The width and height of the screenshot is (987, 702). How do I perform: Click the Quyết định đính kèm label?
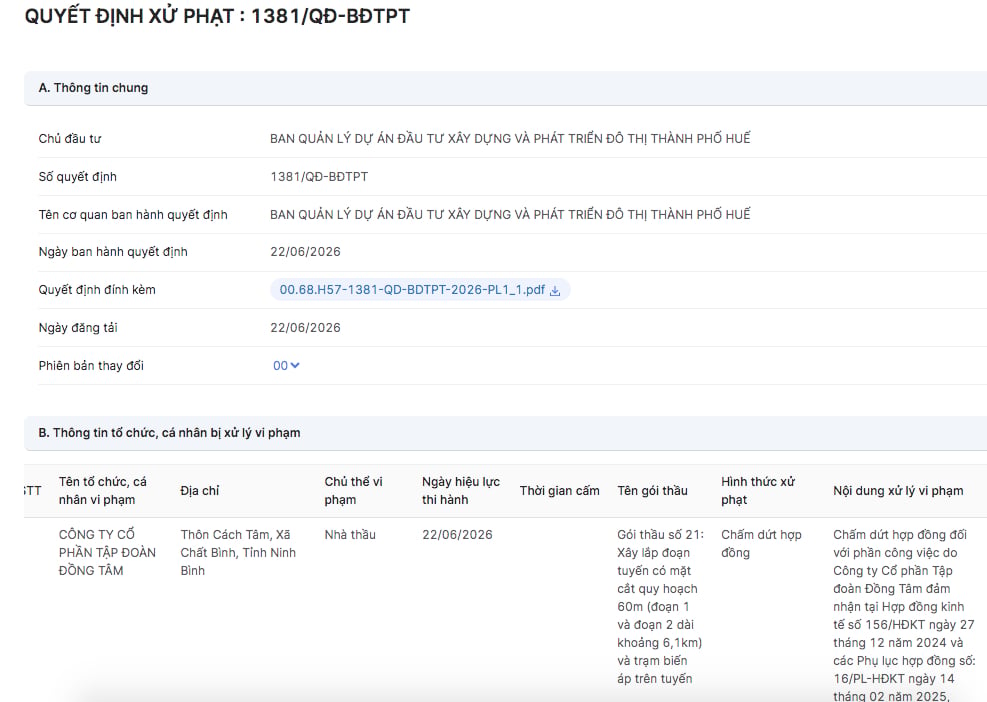(97, 290)
